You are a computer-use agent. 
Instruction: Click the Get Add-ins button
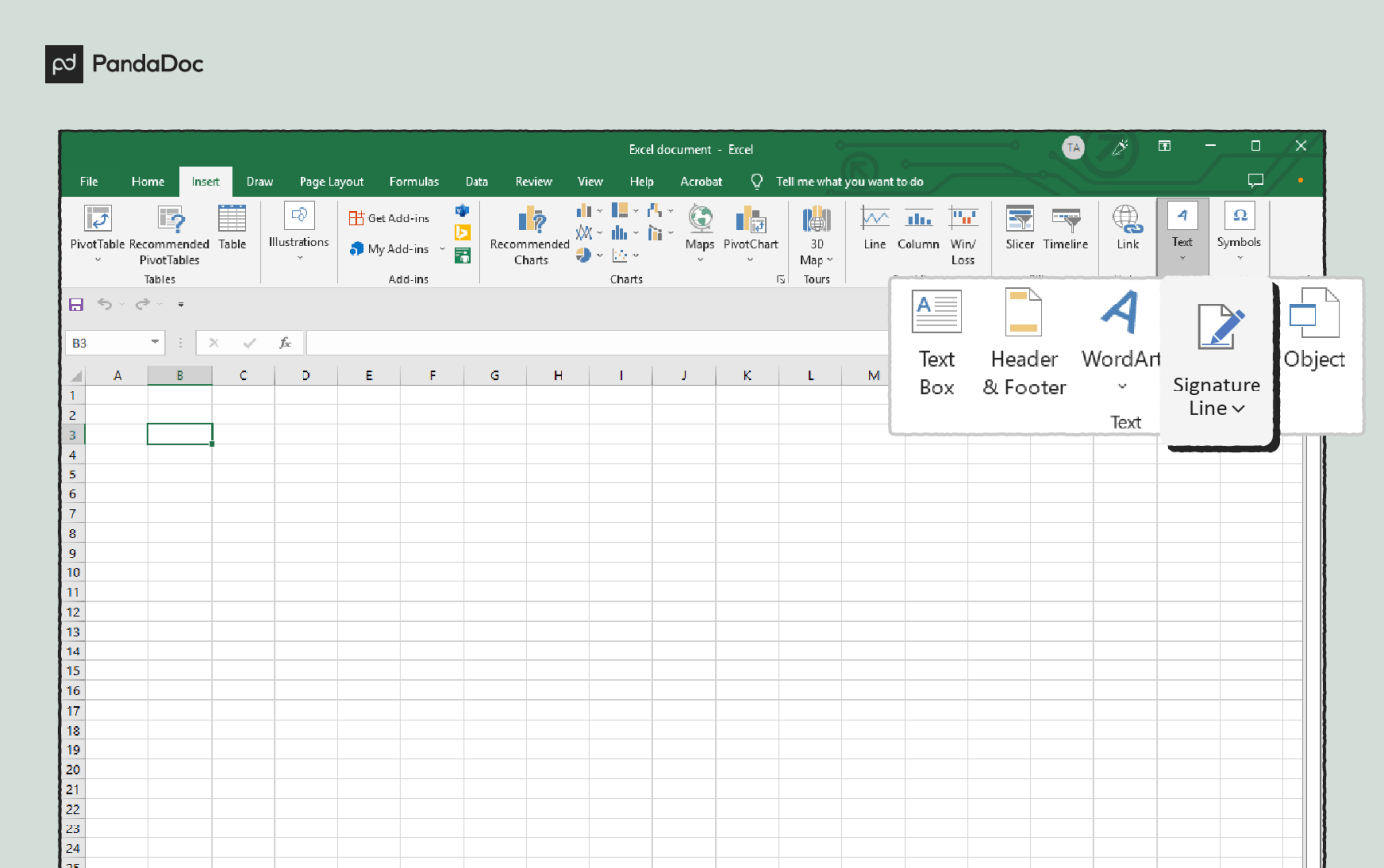(388, 217)
